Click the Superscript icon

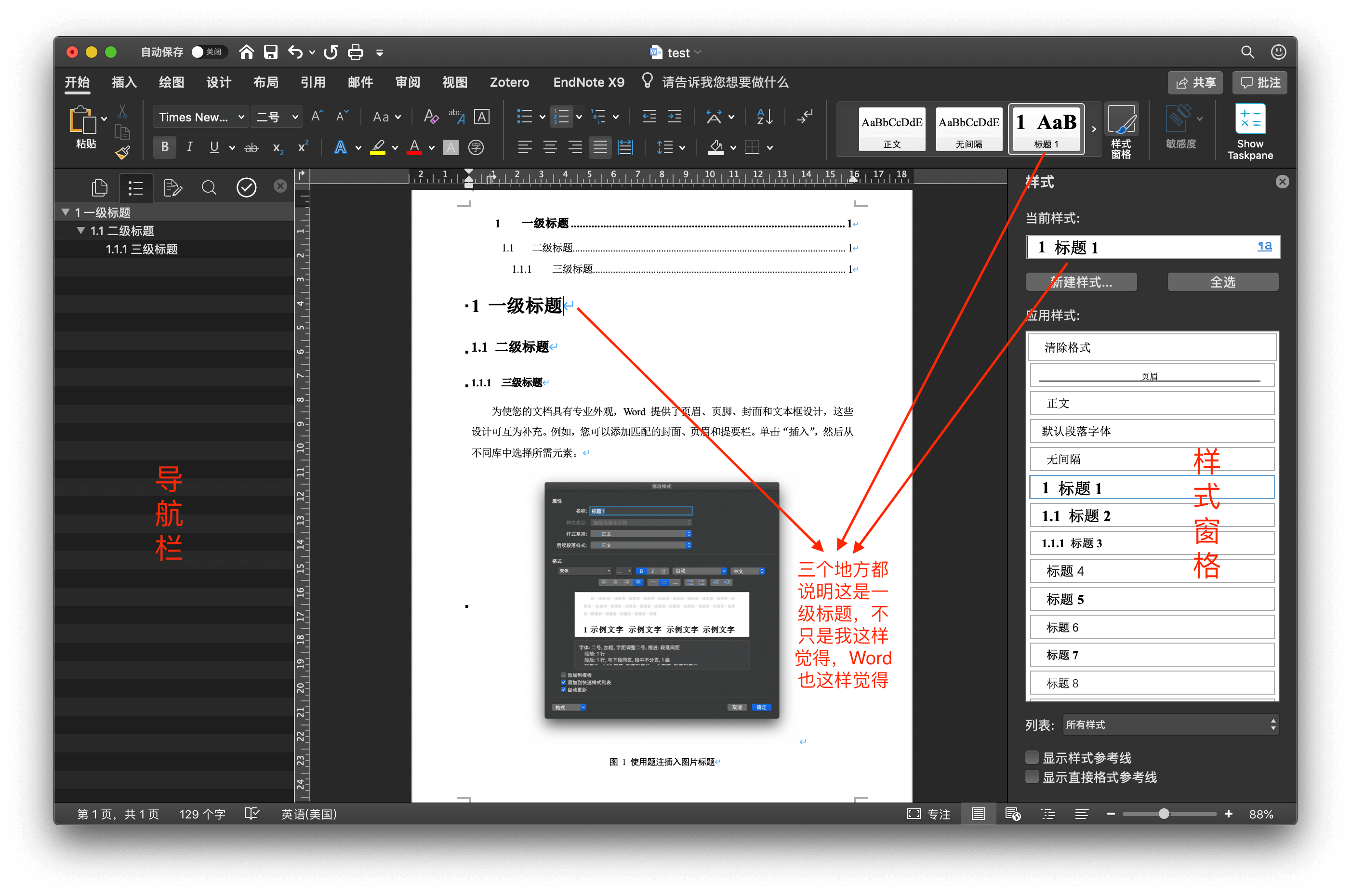point(303,147)
